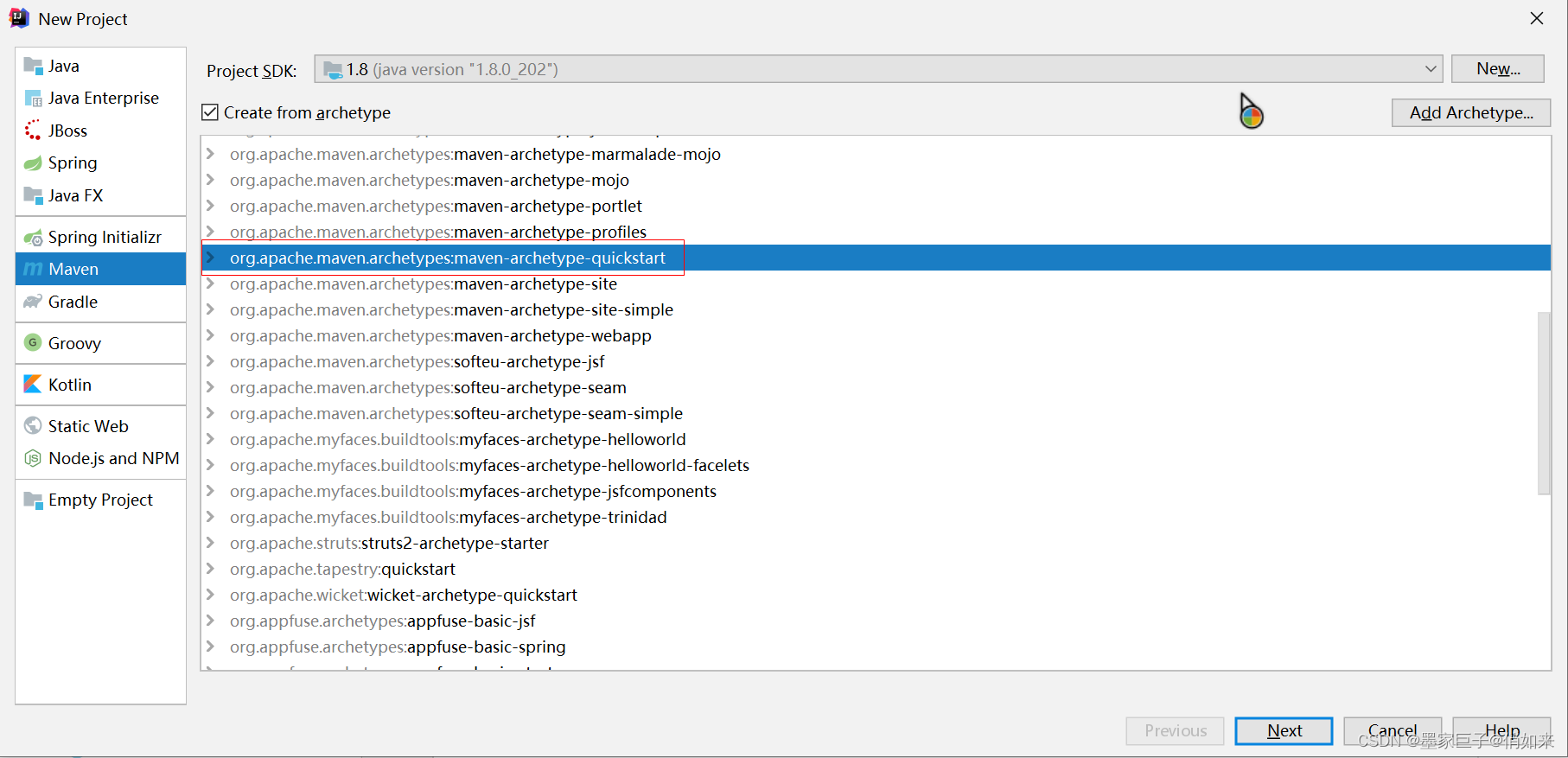The height and width of the screenshot is (758, 1568).
Task: Click the Kotlin K icon
Action: (33, 385)
